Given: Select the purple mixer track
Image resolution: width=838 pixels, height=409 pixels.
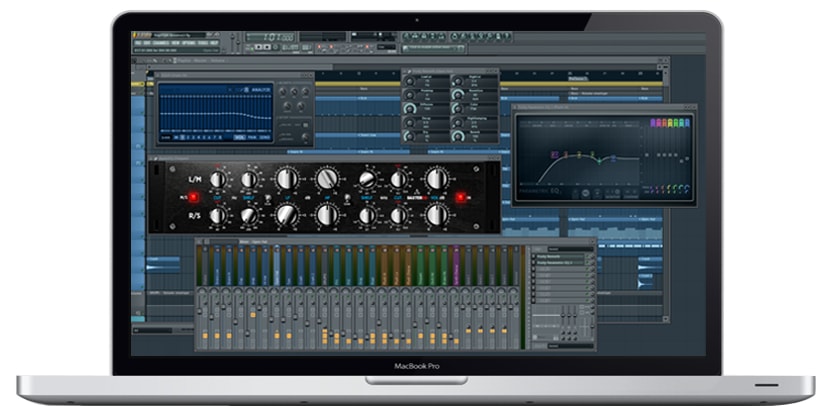Looking at the screenshot, I should [456, 265].
